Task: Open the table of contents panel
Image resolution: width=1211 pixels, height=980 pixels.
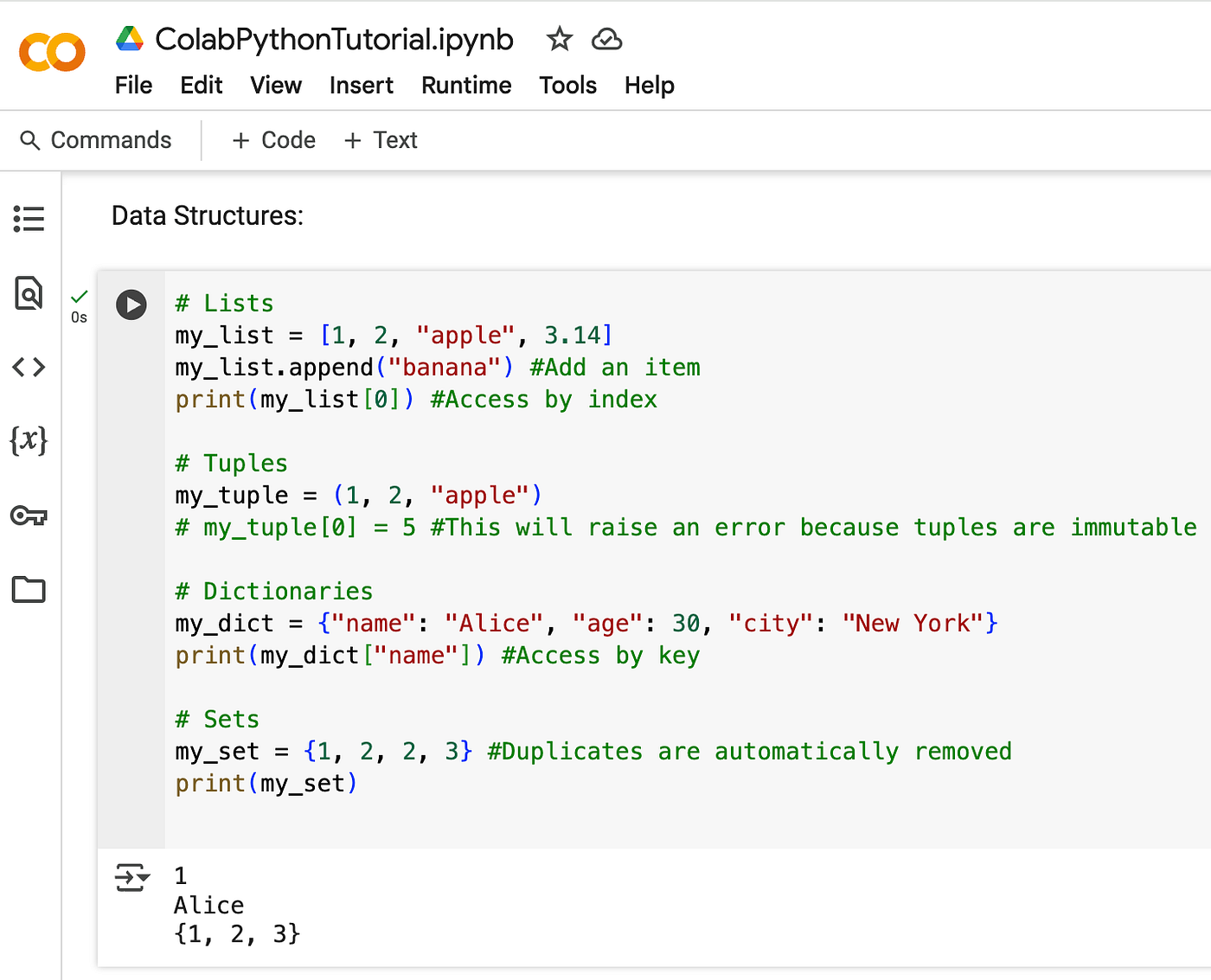Action: coord(29,218)
